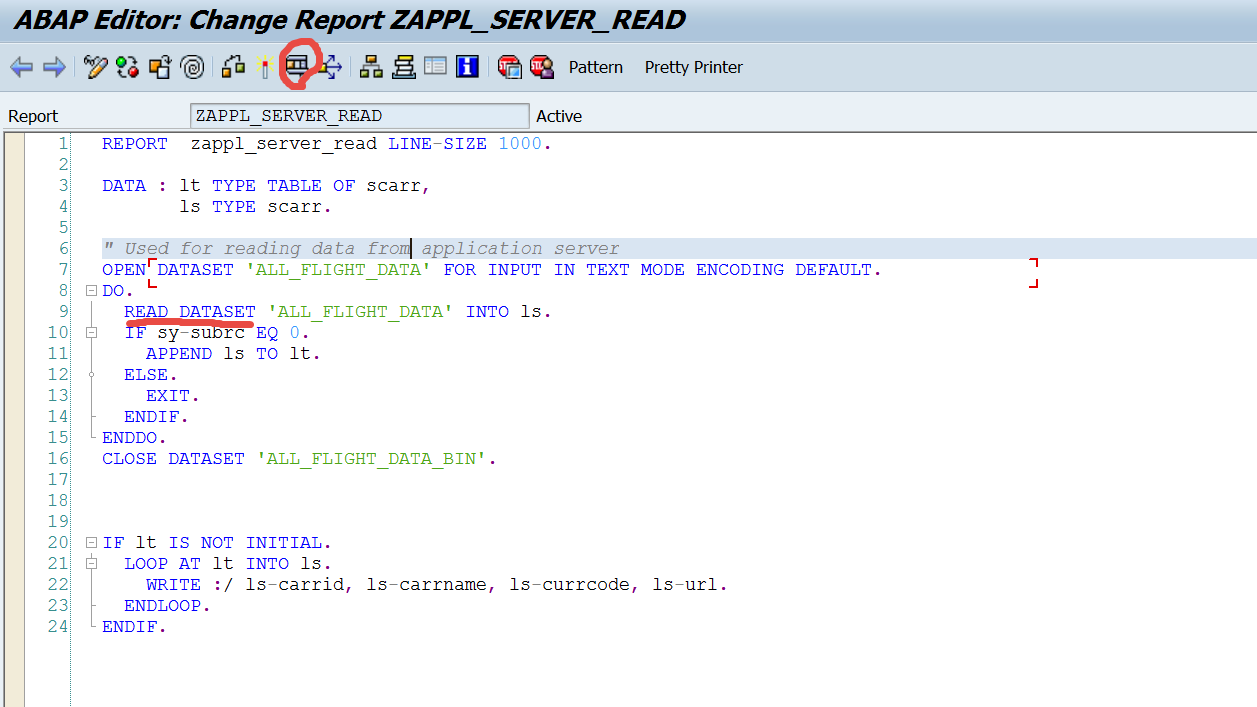The width and height of the screenshot is (1257, 707).
Task: Open the enhancement spiral icon
Action: (x=192, y=67)
